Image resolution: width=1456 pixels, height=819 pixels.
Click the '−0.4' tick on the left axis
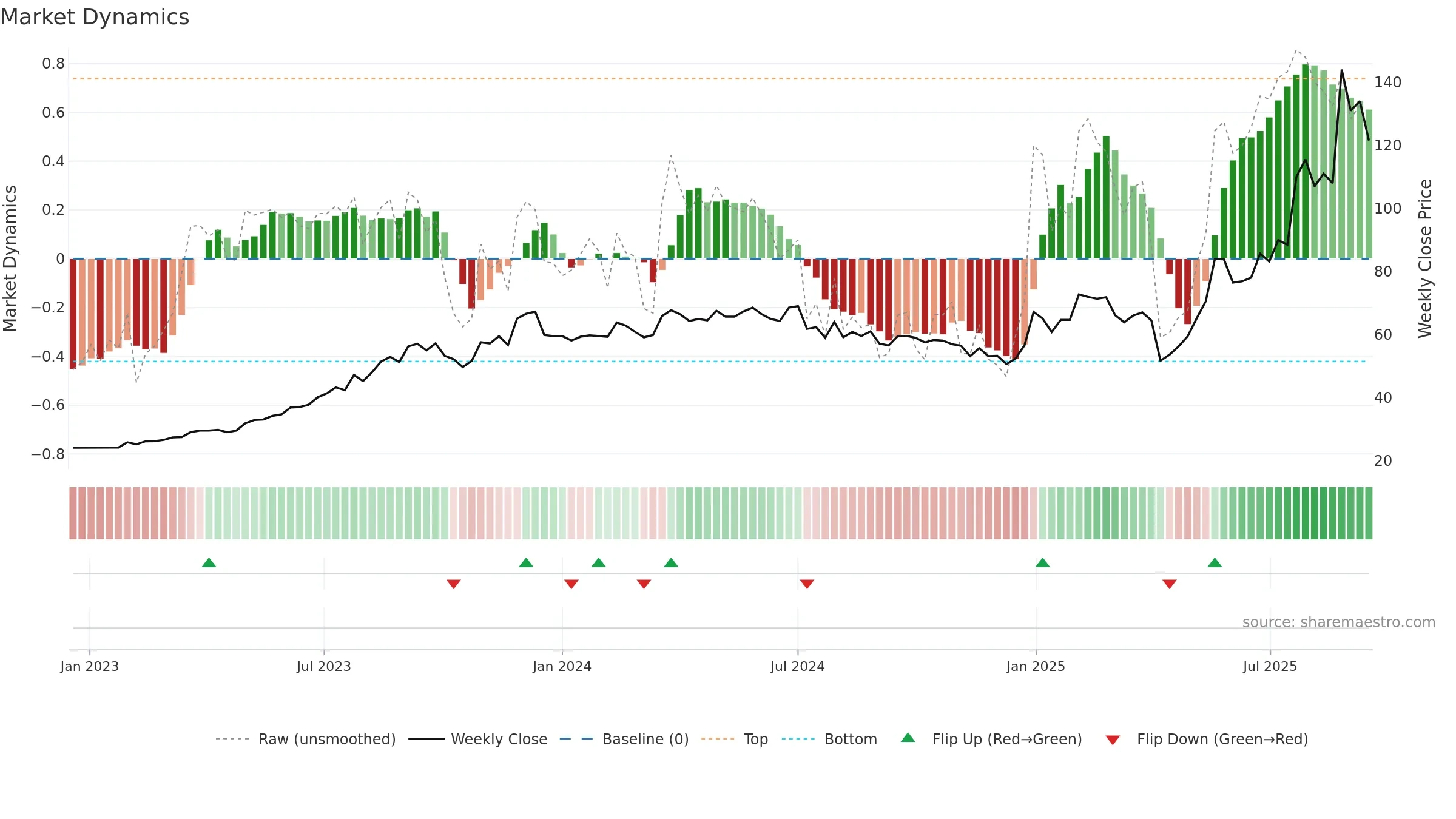click(x=48, y=356)
